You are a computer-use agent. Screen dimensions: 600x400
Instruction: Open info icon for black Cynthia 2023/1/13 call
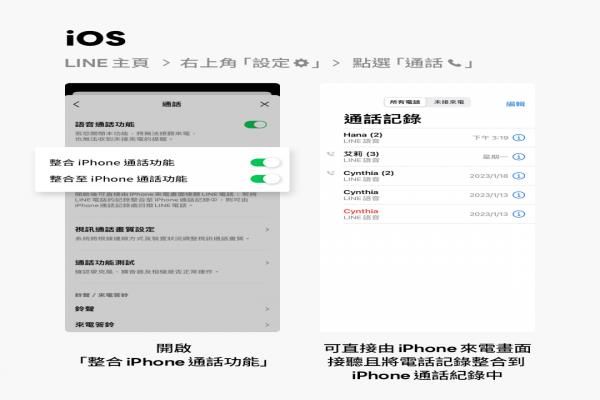(518, 195)
